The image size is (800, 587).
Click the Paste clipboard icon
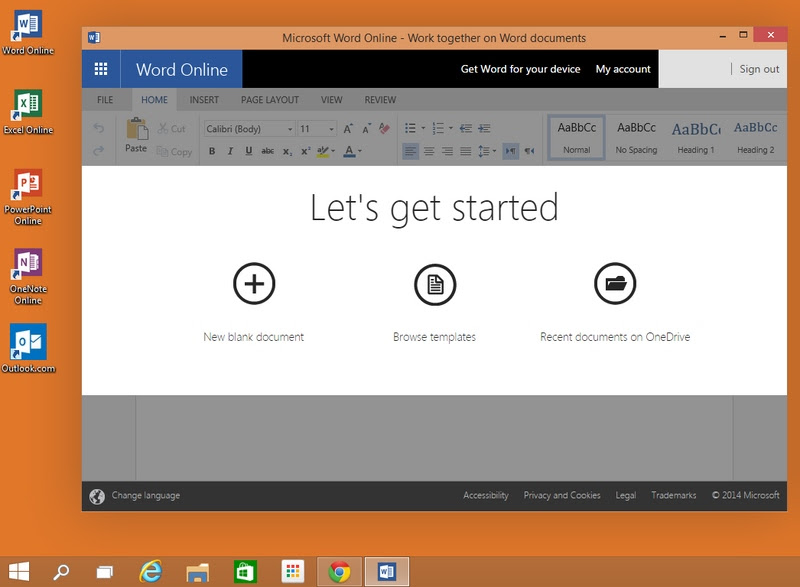coord(137,129)
